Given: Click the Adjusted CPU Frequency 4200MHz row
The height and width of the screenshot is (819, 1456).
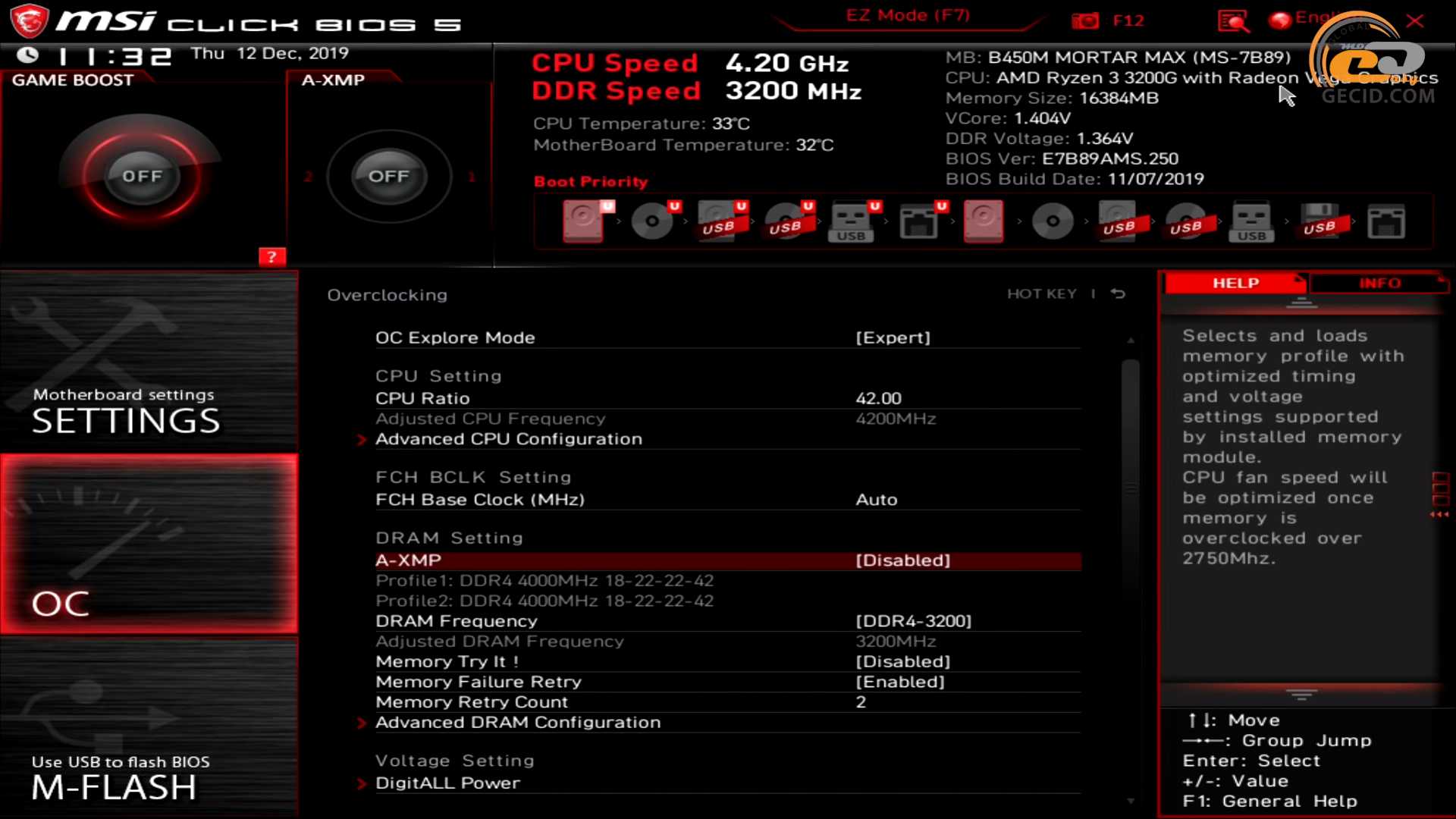Looking at the screenshot, I should (726, 419).
